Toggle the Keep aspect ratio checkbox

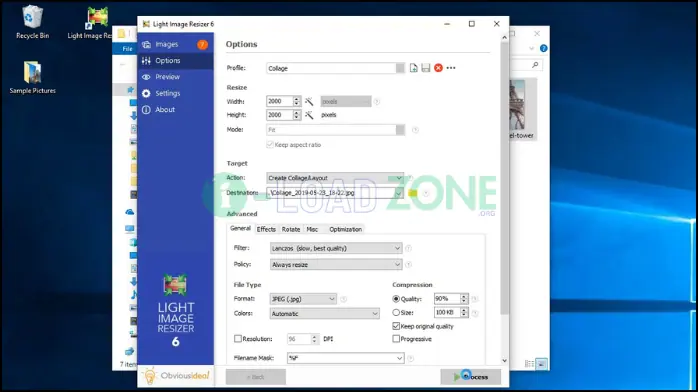[270, 145]
